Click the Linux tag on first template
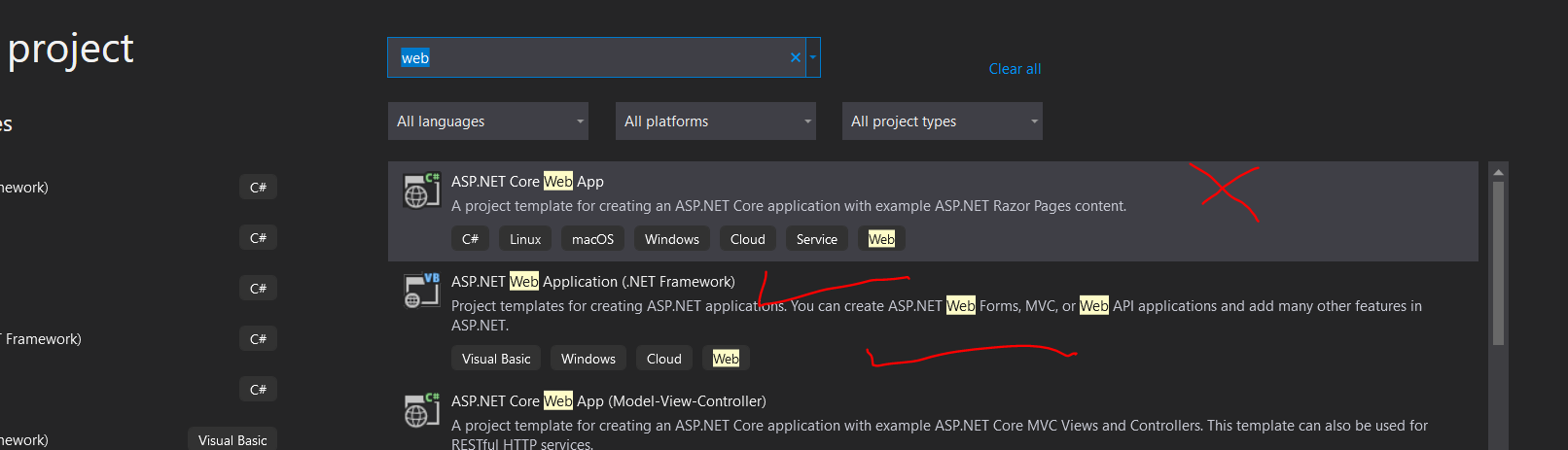Viewport: 1568px width, 450px height. pyautogui.click(x=525, y=239)
